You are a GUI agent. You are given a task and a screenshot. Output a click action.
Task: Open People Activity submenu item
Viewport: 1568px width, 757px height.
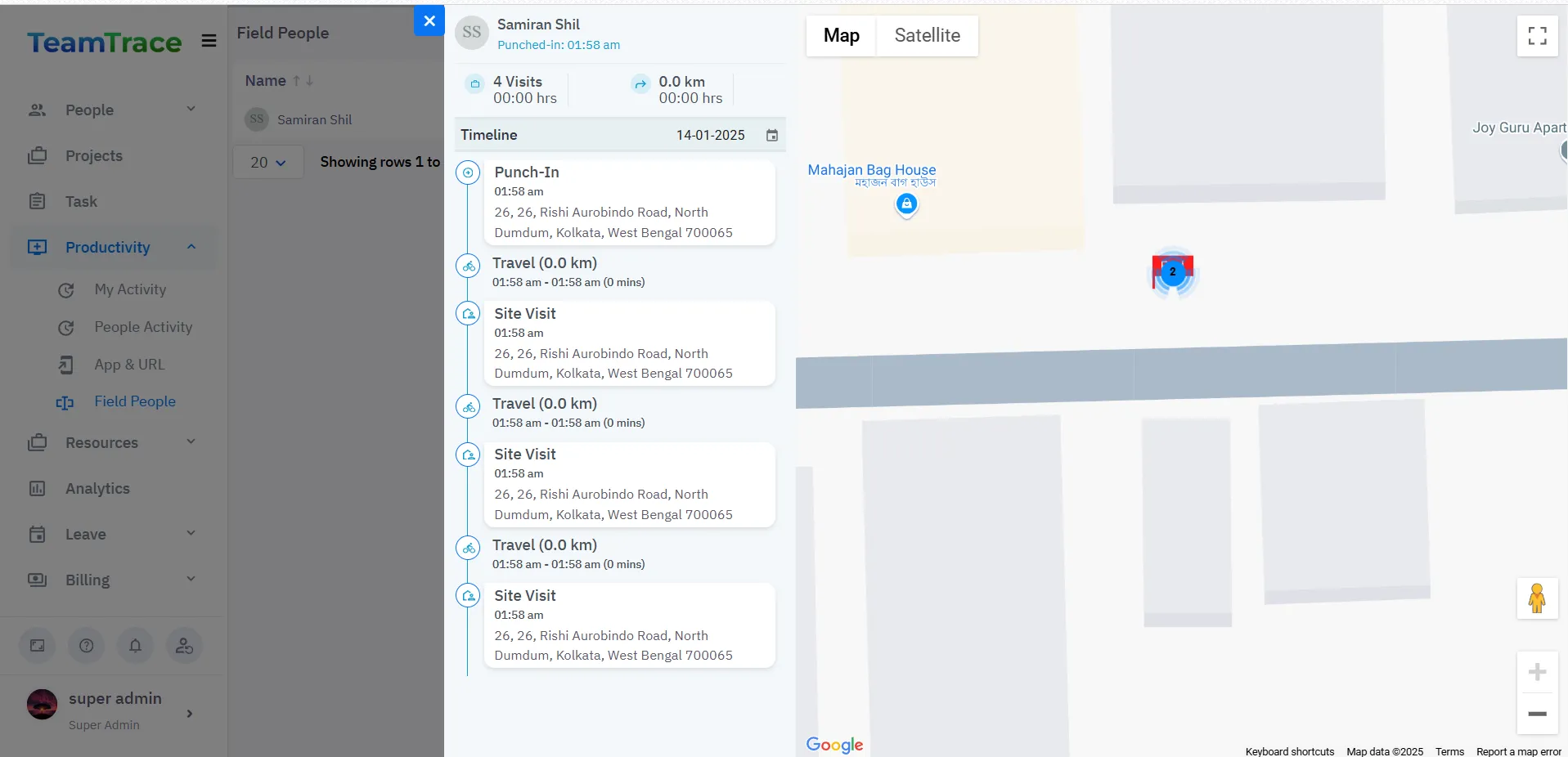[x=143, y=327]
